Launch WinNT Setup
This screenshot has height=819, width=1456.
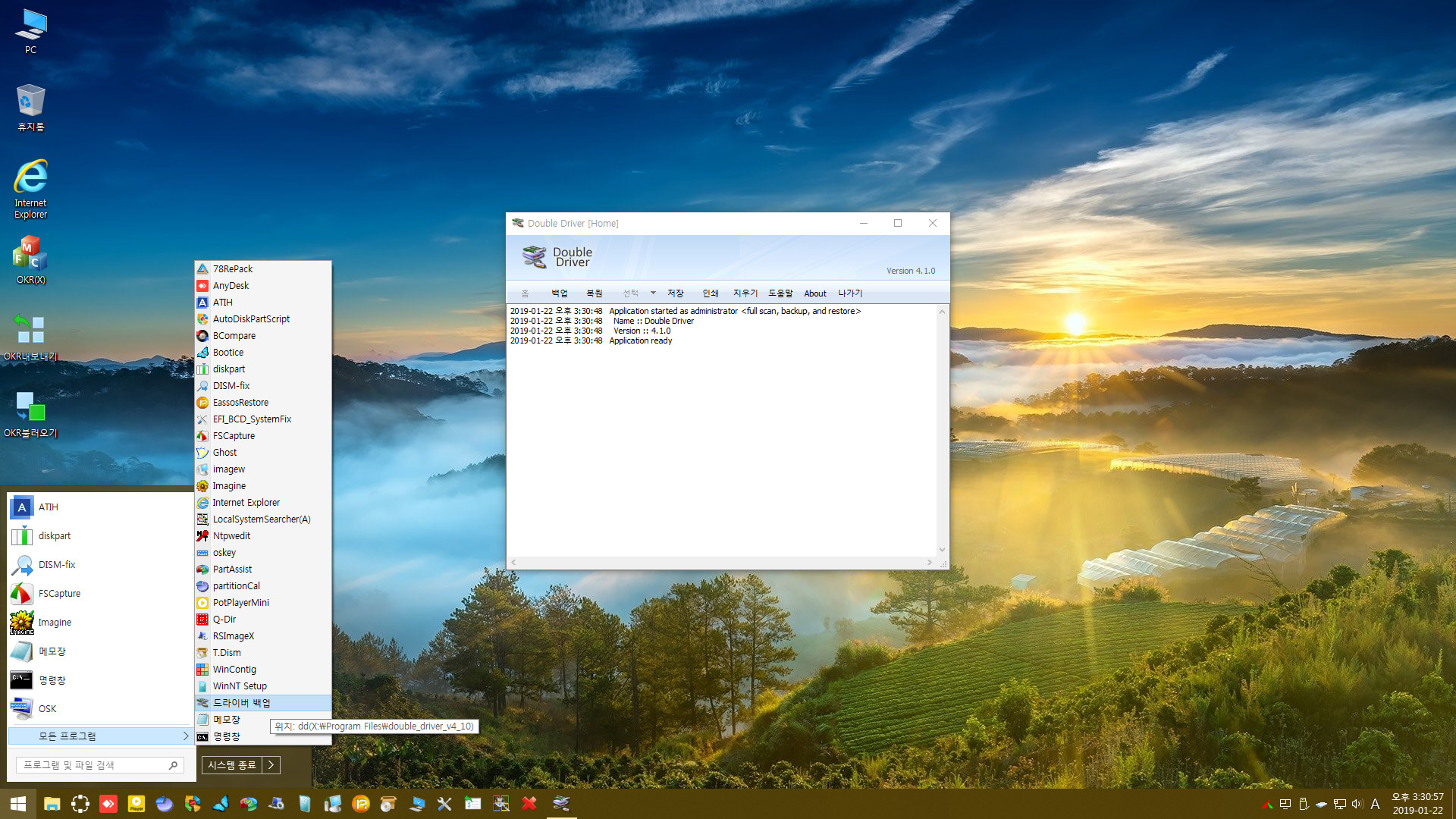tap(263, 686)
